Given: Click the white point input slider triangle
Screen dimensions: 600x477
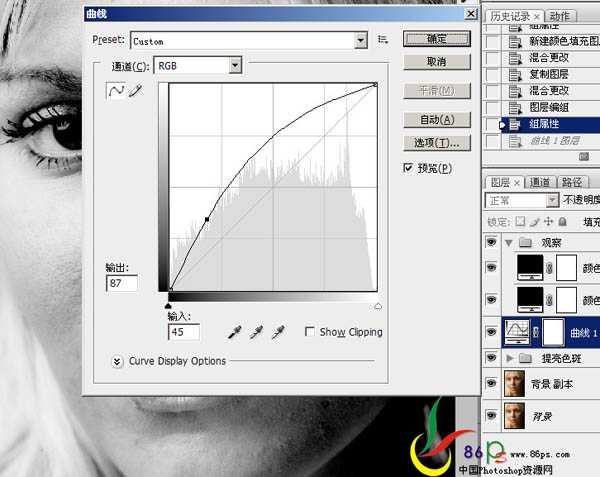Looking at the screenshot, I should coord(378,306).
